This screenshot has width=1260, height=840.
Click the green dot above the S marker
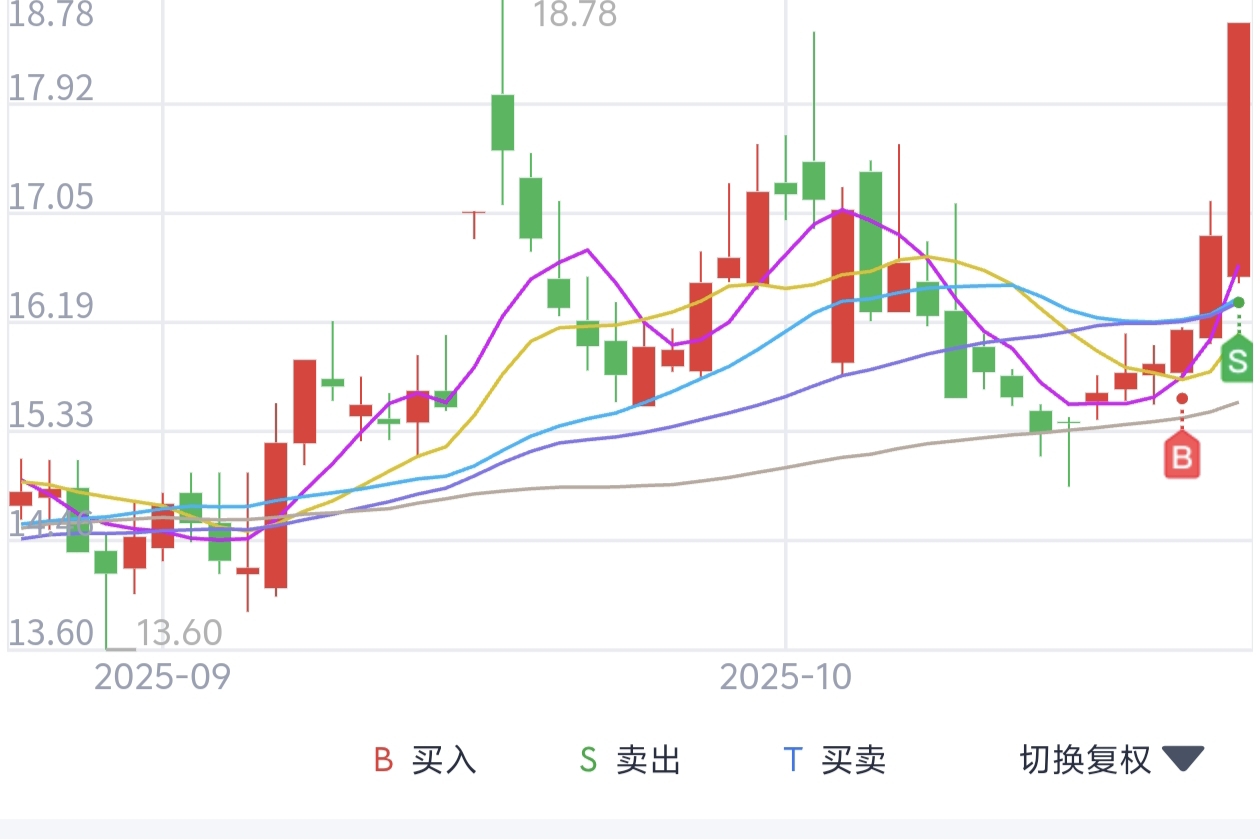[x=1238, y=302]
